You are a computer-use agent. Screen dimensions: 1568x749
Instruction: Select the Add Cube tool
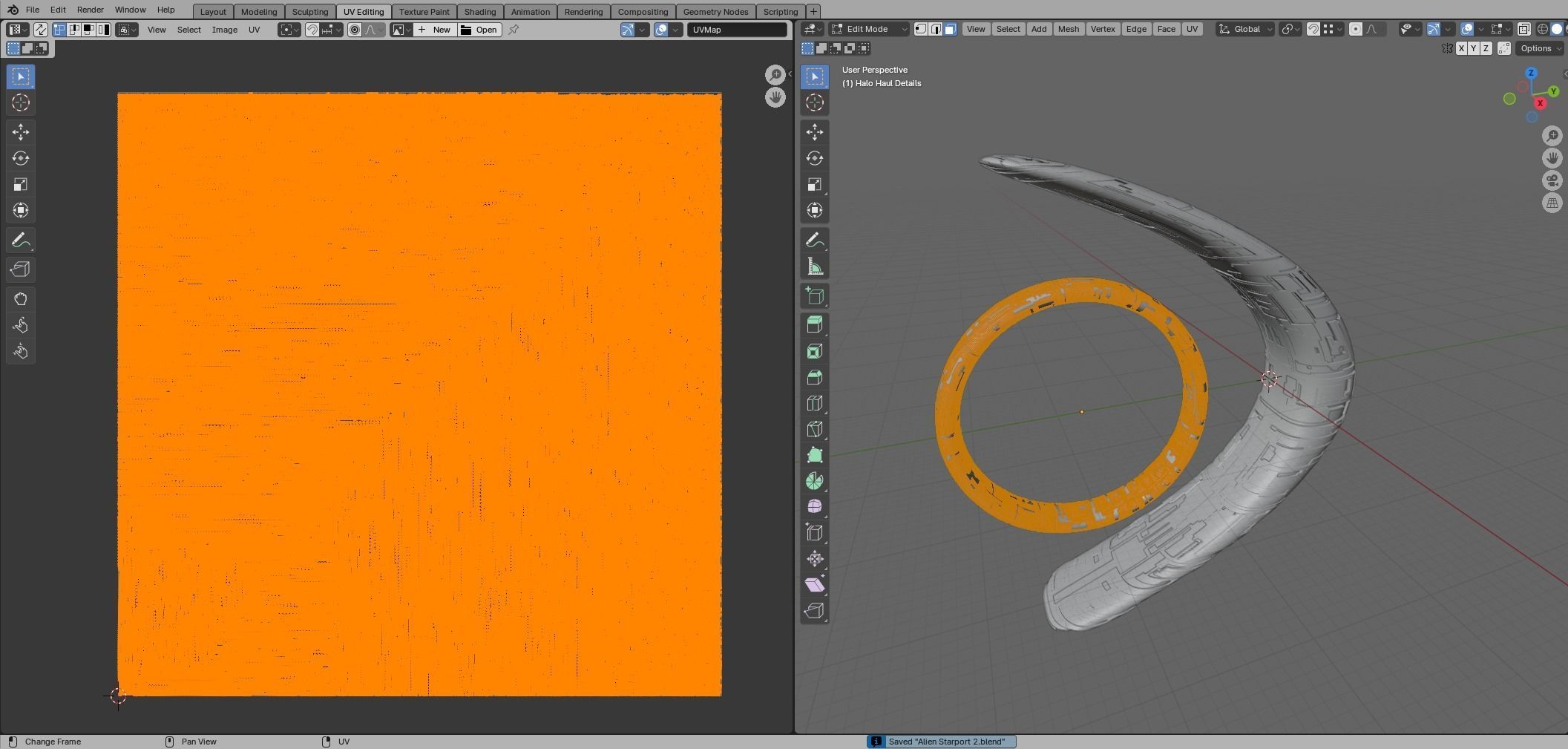tap(815, 296)
